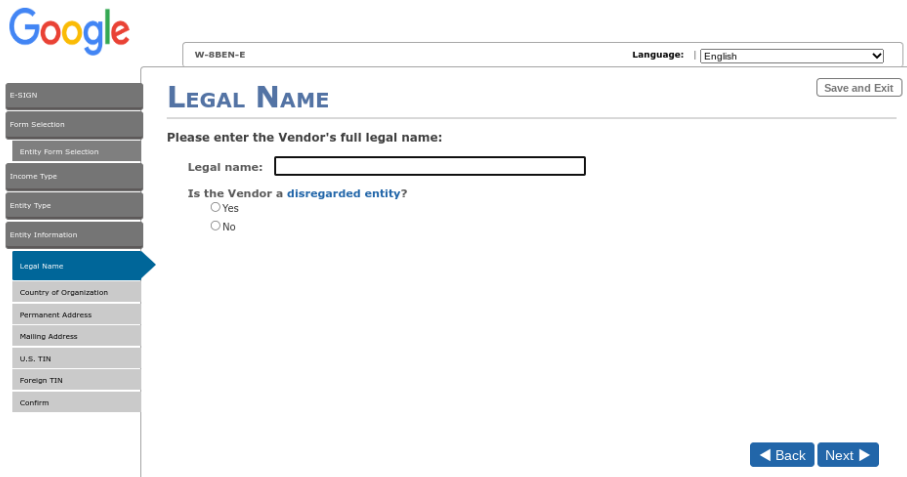Go to Permanent Address step
Image resolution: width=907 pixels, height=477 pixels.
pyautogui.click(x=76, y=315)
